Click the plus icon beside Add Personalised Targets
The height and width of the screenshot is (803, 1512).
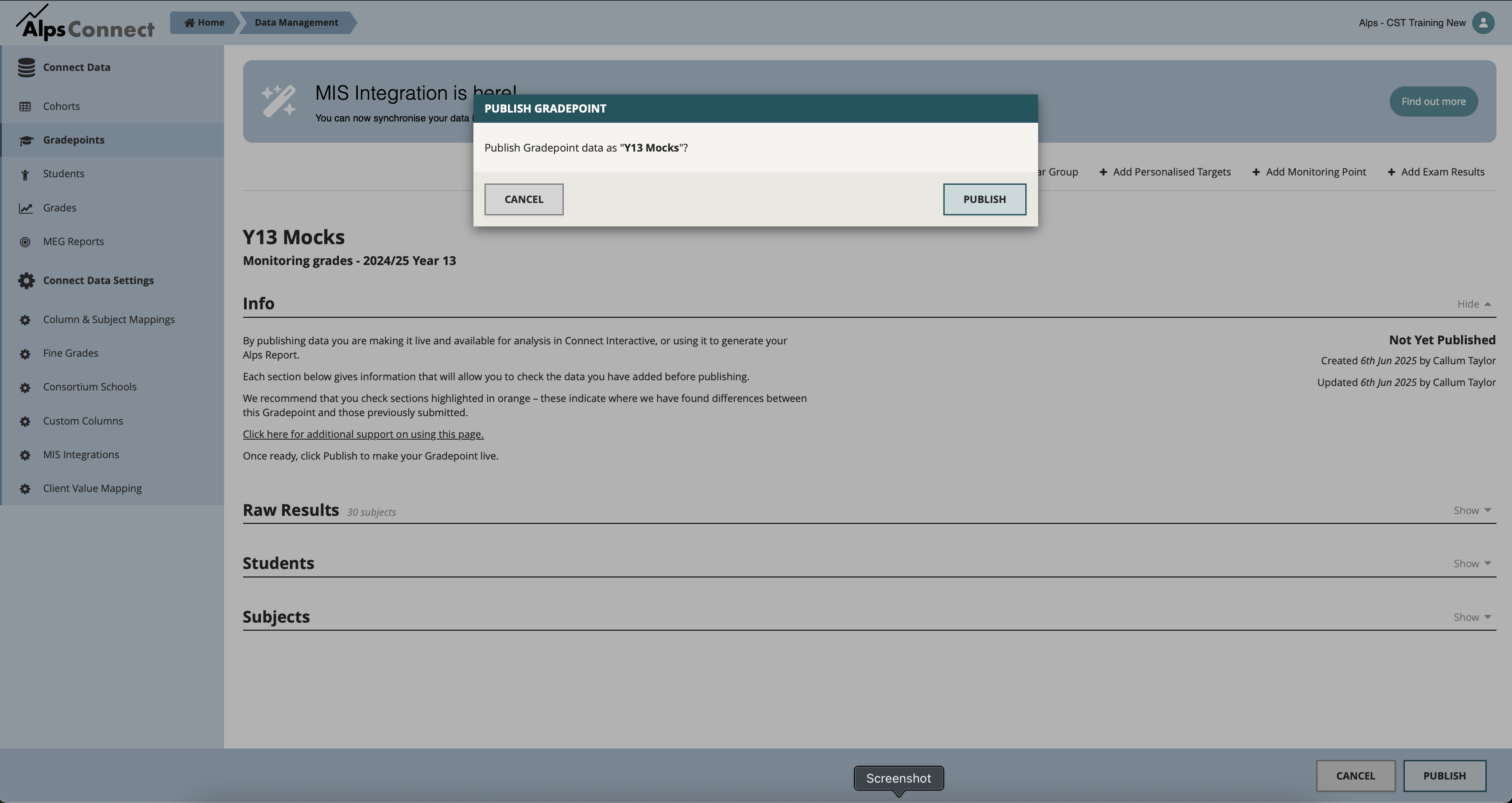tap(1104, 172)
